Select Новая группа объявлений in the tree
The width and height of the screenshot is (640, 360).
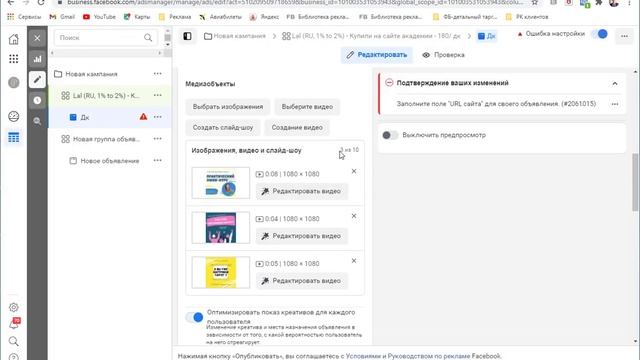(106, 139)
